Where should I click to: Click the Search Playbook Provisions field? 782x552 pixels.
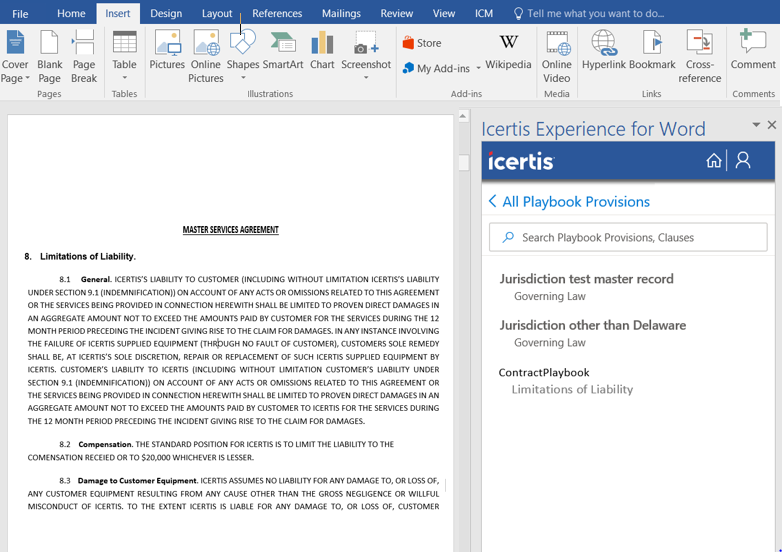point(628,238)
